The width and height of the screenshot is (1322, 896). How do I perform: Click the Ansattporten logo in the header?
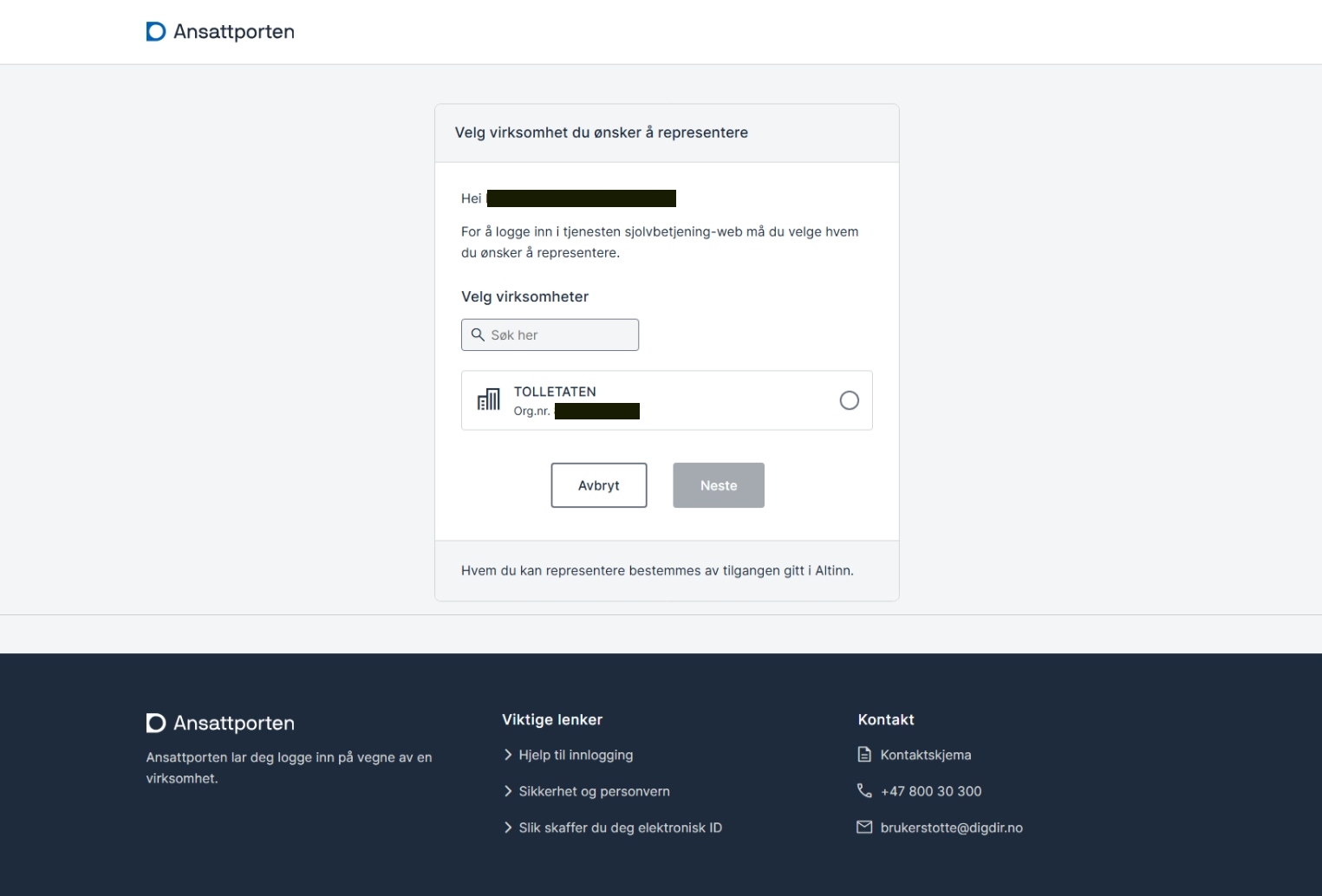click(x=220, y=32)
